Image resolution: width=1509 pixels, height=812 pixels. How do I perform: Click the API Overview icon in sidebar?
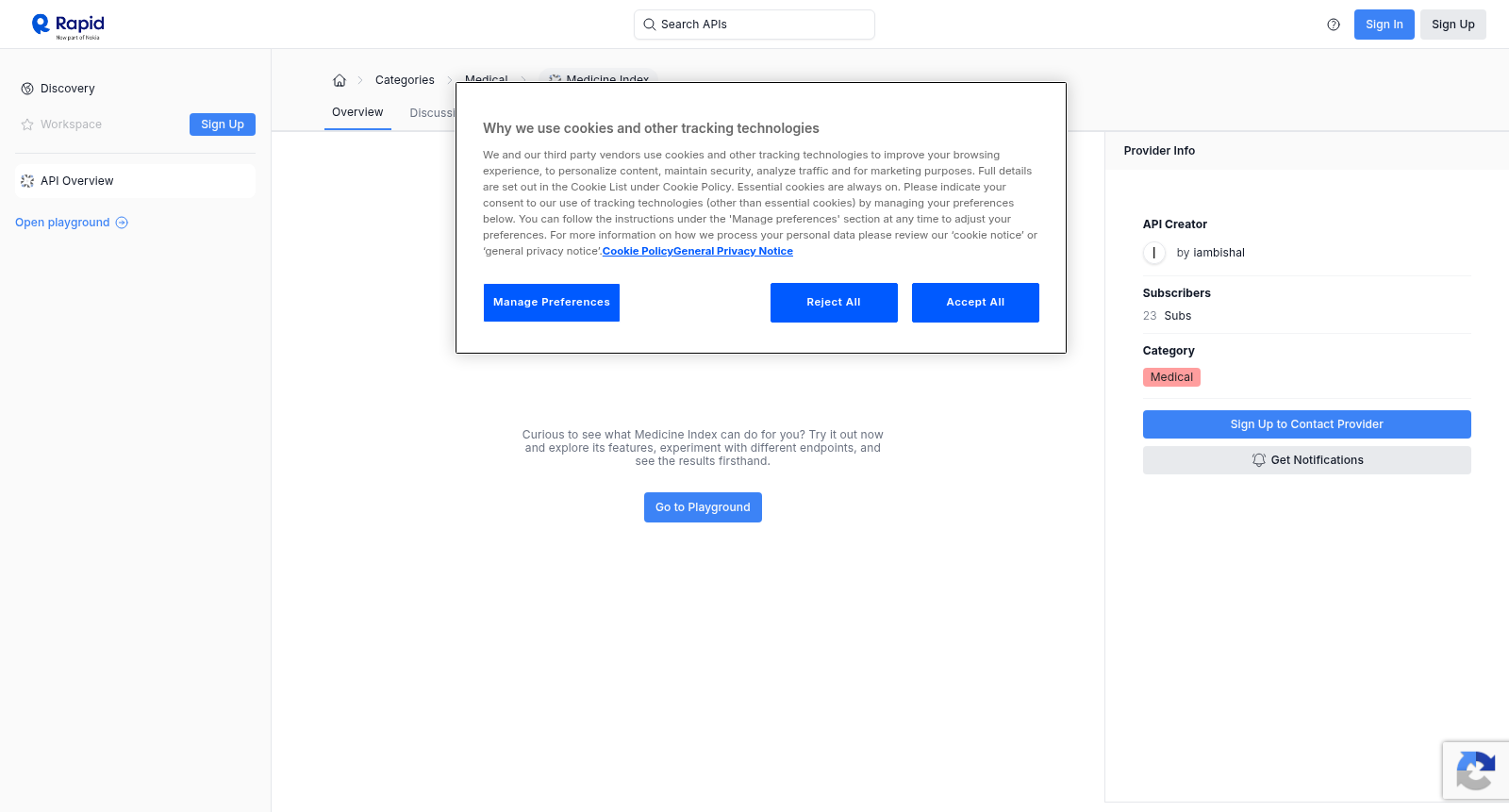pos(27,181)
